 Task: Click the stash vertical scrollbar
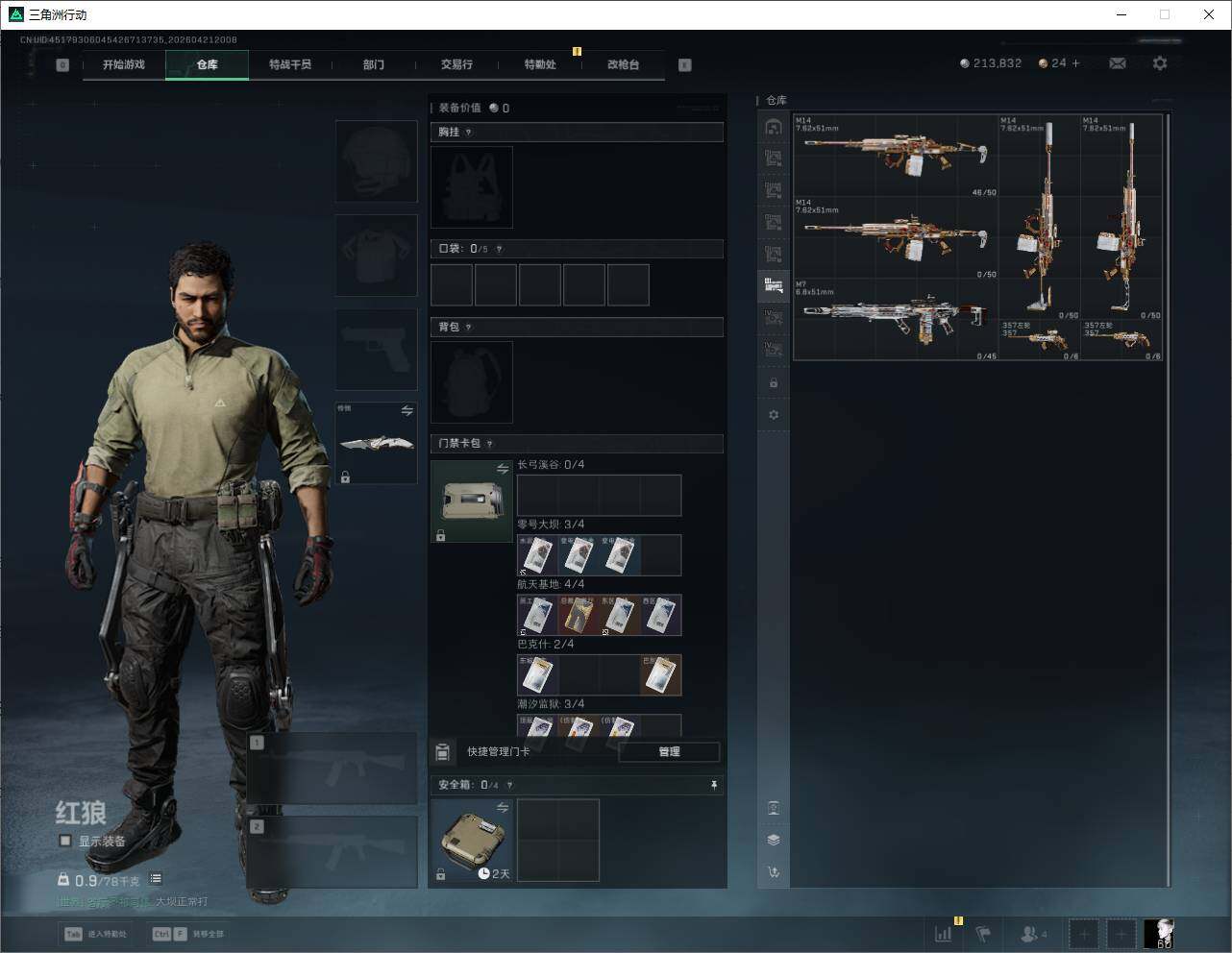tap(1169, 500)
